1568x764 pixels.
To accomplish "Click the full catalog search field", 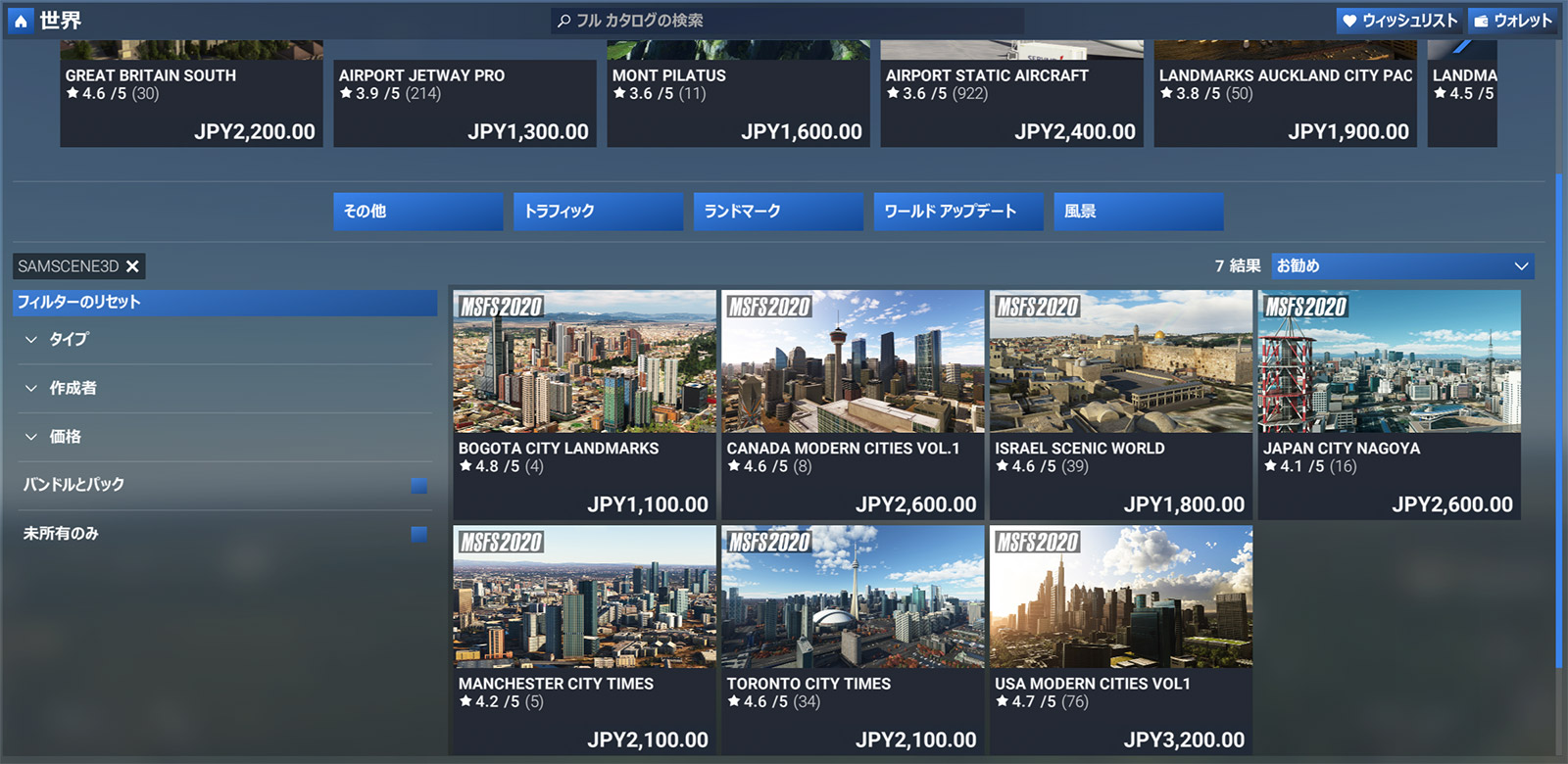I will click(788, 21).
